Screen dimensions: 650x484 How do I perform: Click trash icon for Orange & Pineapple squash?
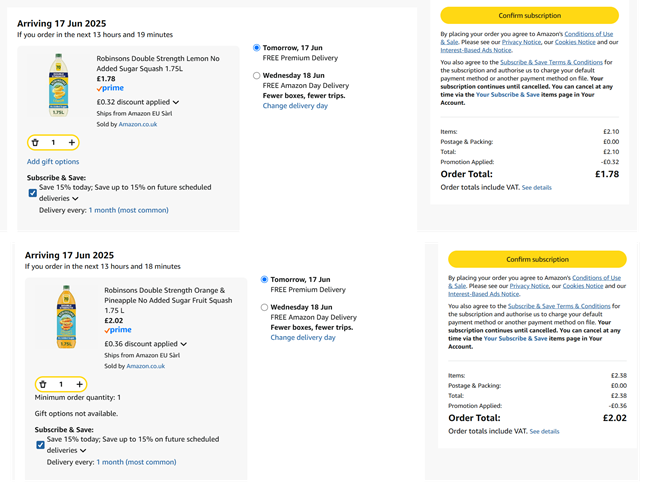coord(43,385)
